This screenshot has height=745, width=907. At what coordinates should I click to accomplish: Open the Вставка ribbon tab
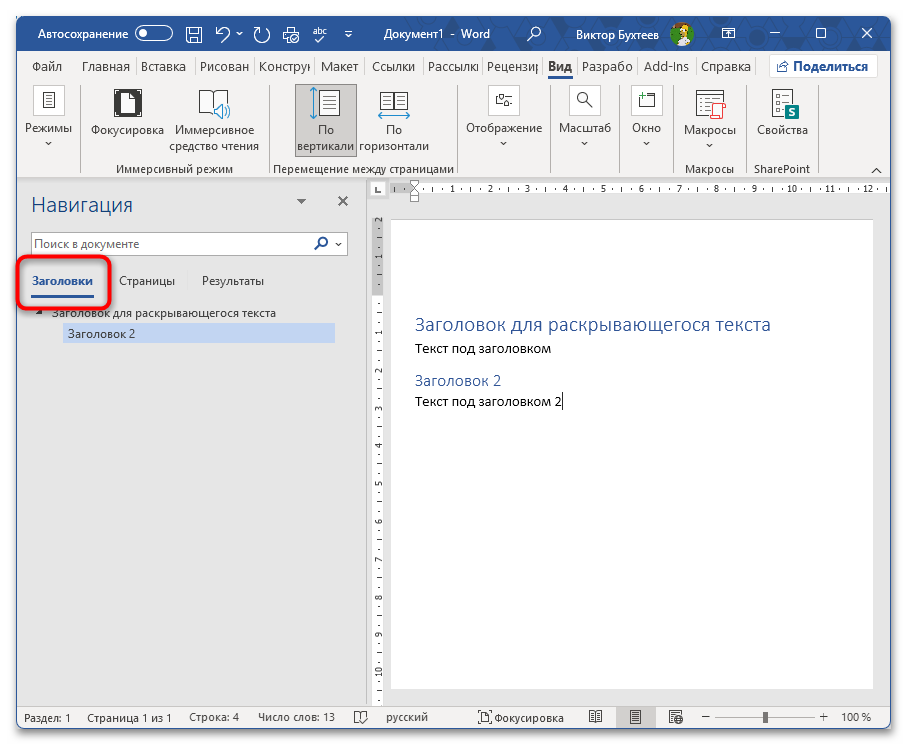[163, 67]
